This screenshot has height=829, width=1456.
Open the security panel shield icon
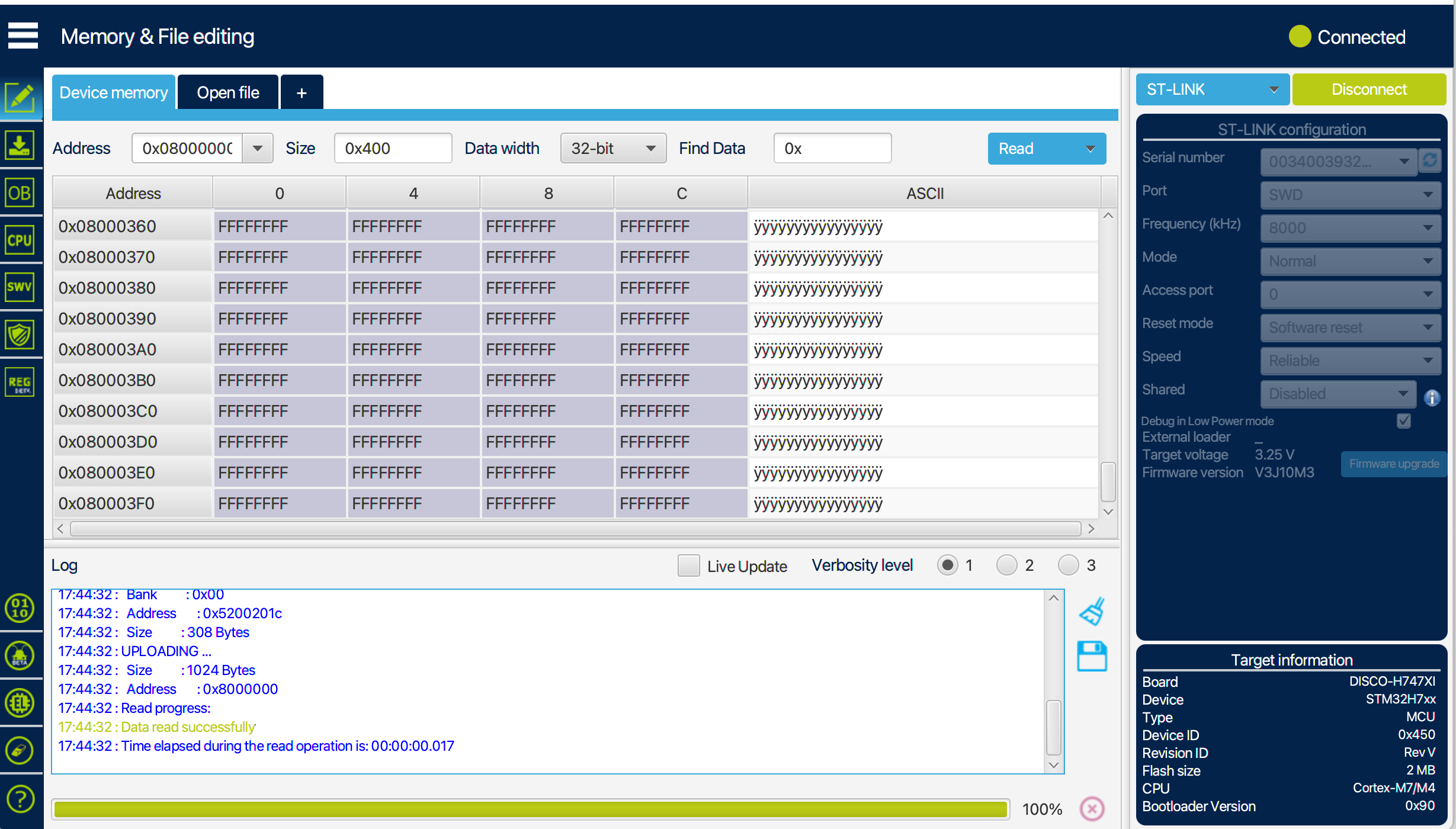coord(20,335)
